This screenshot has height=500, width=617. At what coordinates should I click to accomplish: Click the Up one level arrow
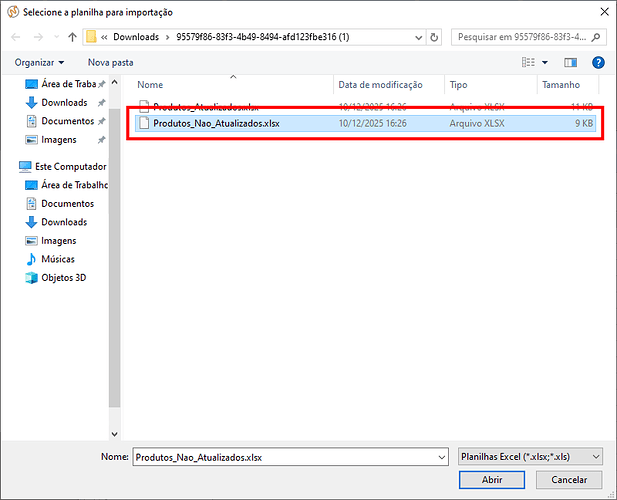point(73,37)
